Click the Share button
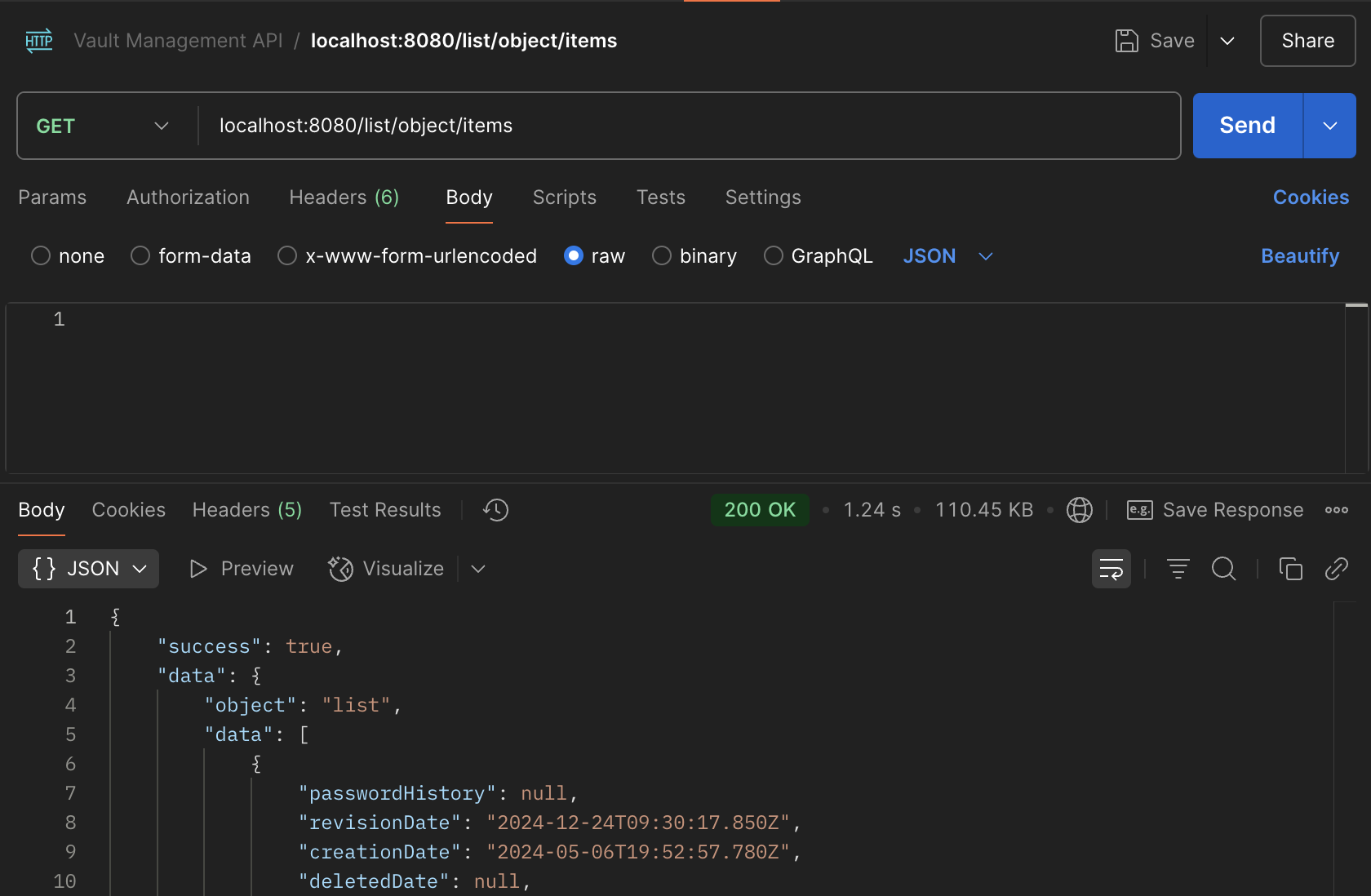This screenshot has width=1371, height=896. tap(1308, 41)
